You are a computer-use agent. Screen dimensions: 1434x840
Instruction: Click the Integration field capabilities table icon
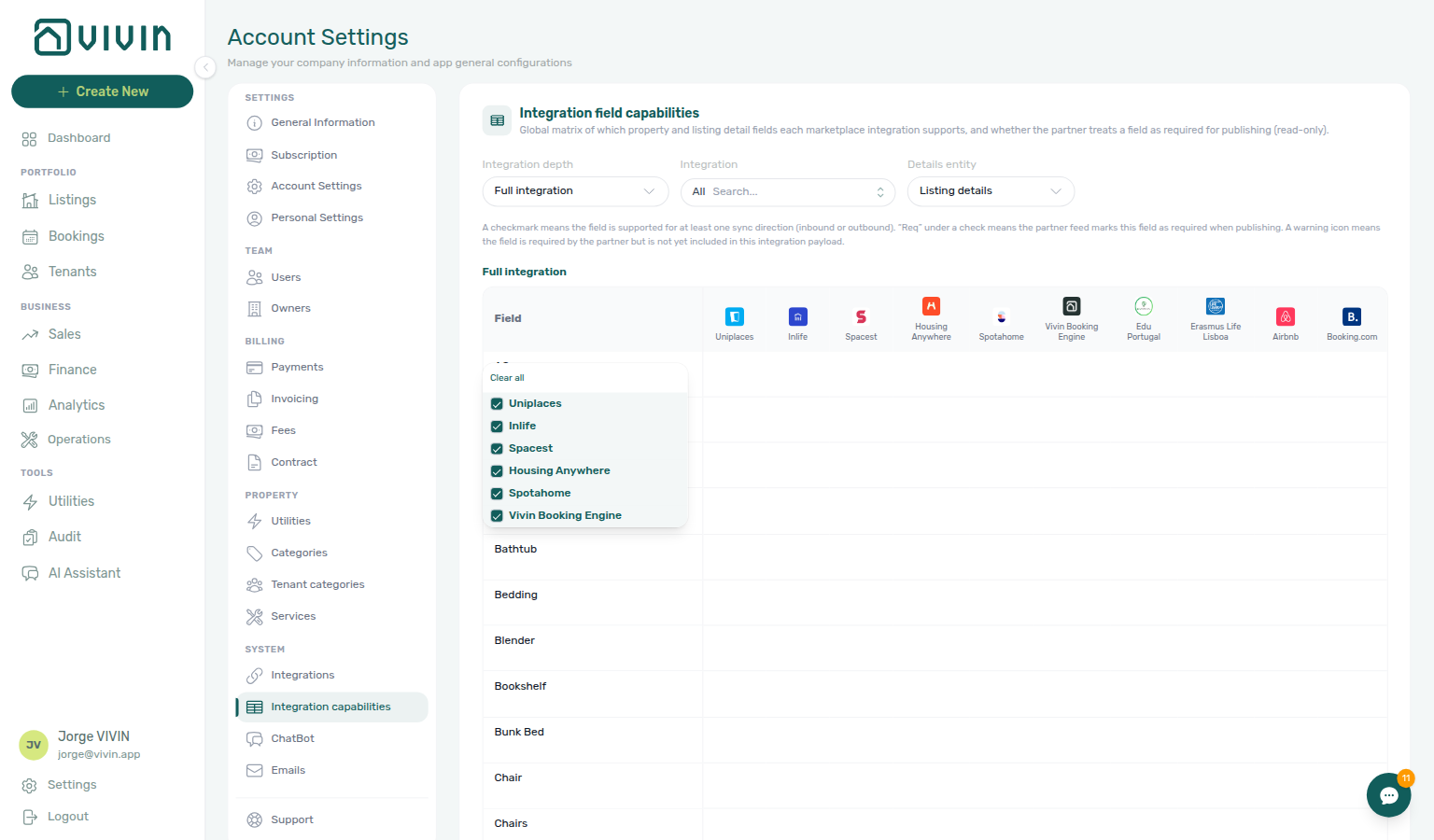point(497,120)
